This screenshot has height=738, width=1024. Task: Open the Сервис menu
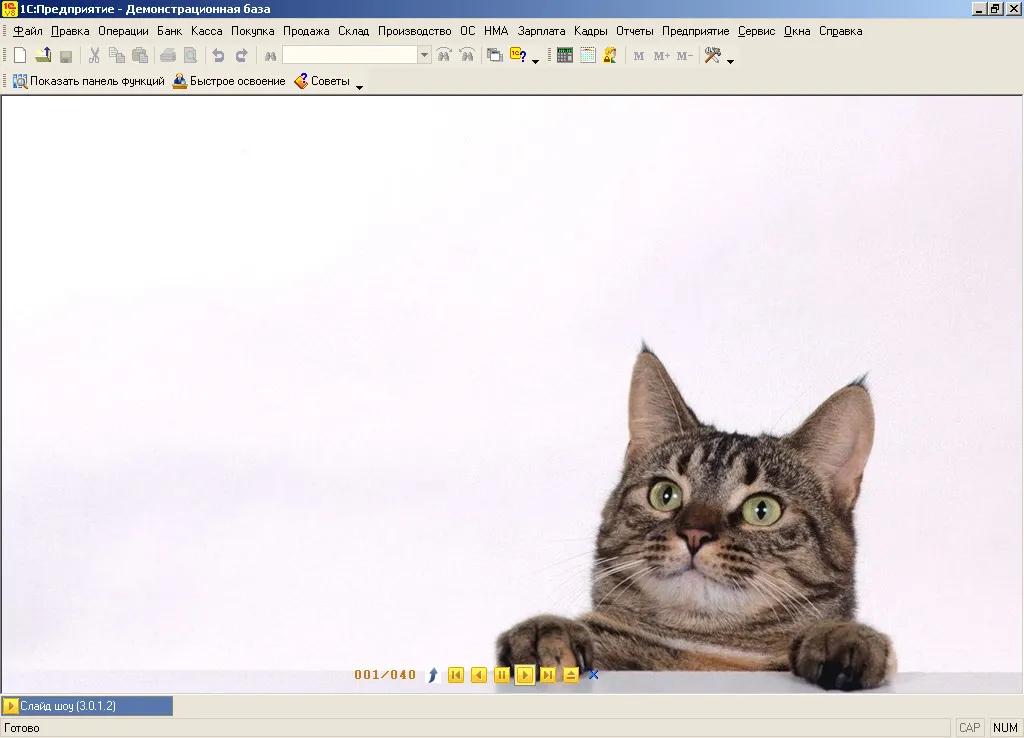pyautogui.click(x=756, y=31)
